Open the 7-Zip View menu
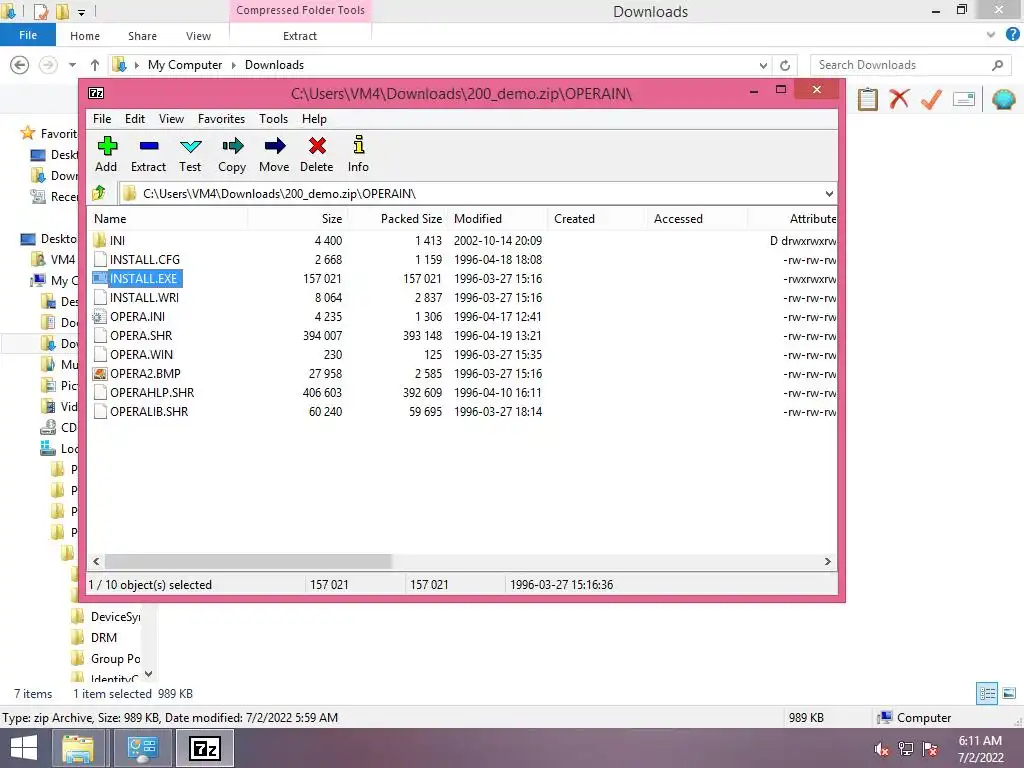This screenshot has width=1024, height=768. [x=171, y=119]
